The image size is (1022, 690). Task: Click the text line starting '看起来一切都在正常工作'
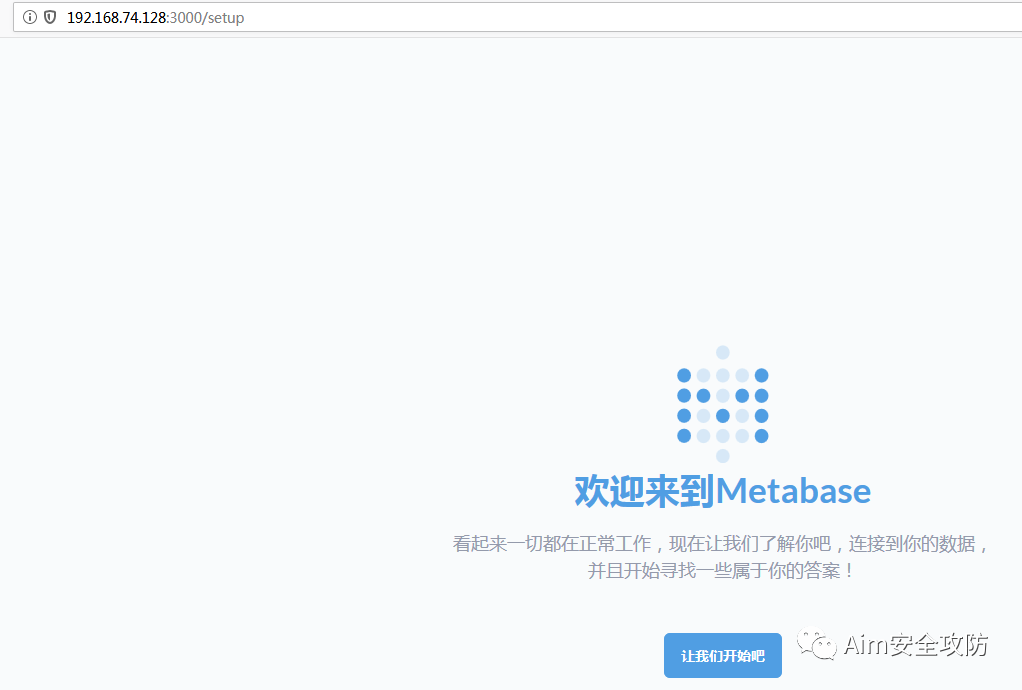coord(721,543)
